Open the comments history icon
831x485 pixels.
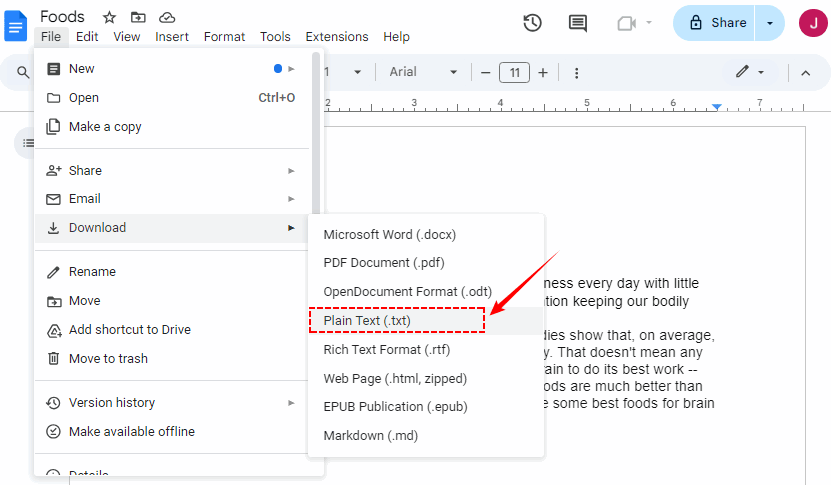(577, 23)
